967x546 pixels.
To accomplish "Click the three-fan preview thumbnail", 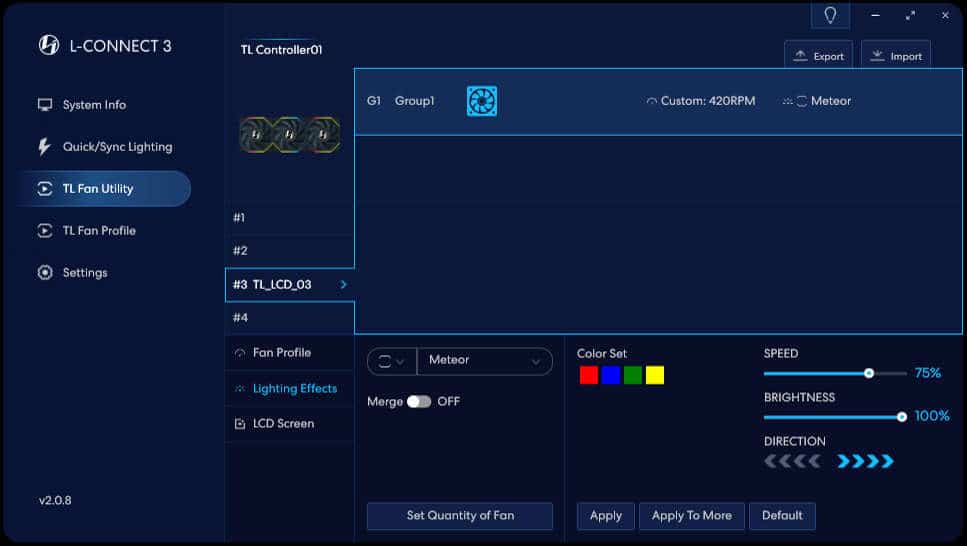I will coord(289,134).
